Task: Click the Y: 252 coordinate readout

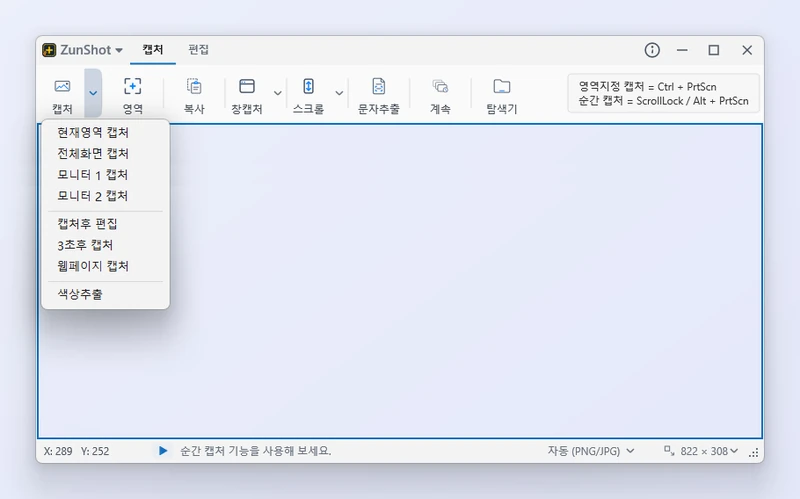Action: pos(95,451)
